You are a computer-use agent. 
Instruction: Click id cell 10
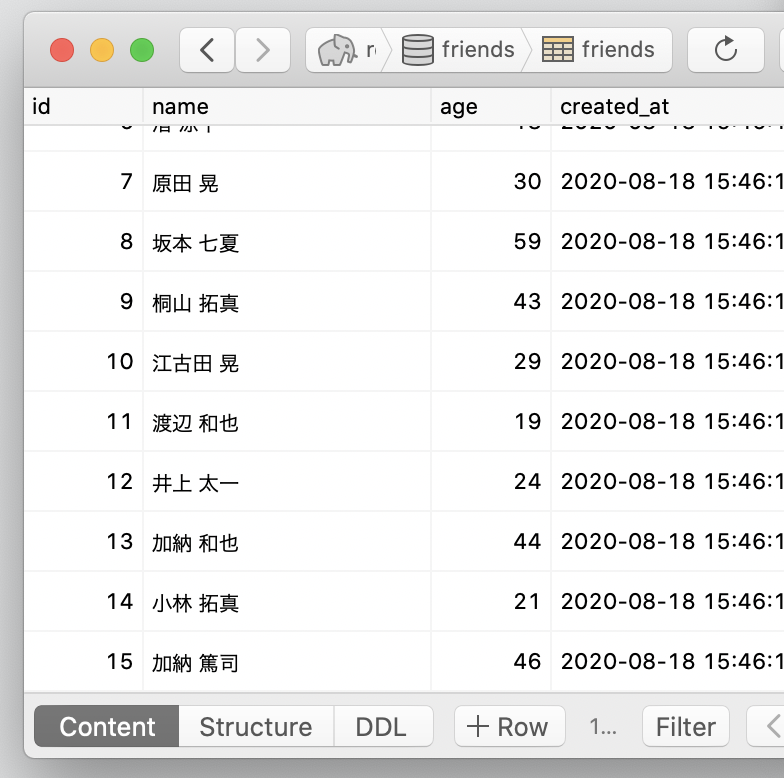click(84, 362)
